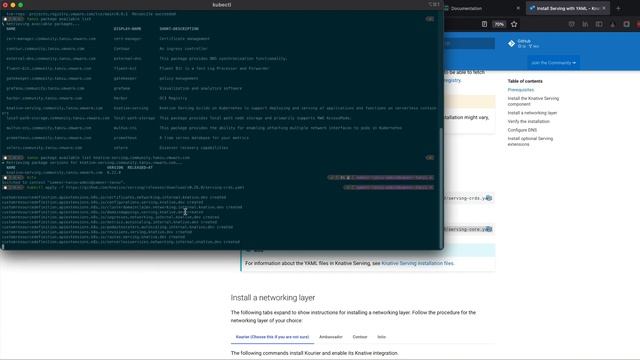Open Knative Serving installation files link
The image size is (640, 360).
point(417,263)
